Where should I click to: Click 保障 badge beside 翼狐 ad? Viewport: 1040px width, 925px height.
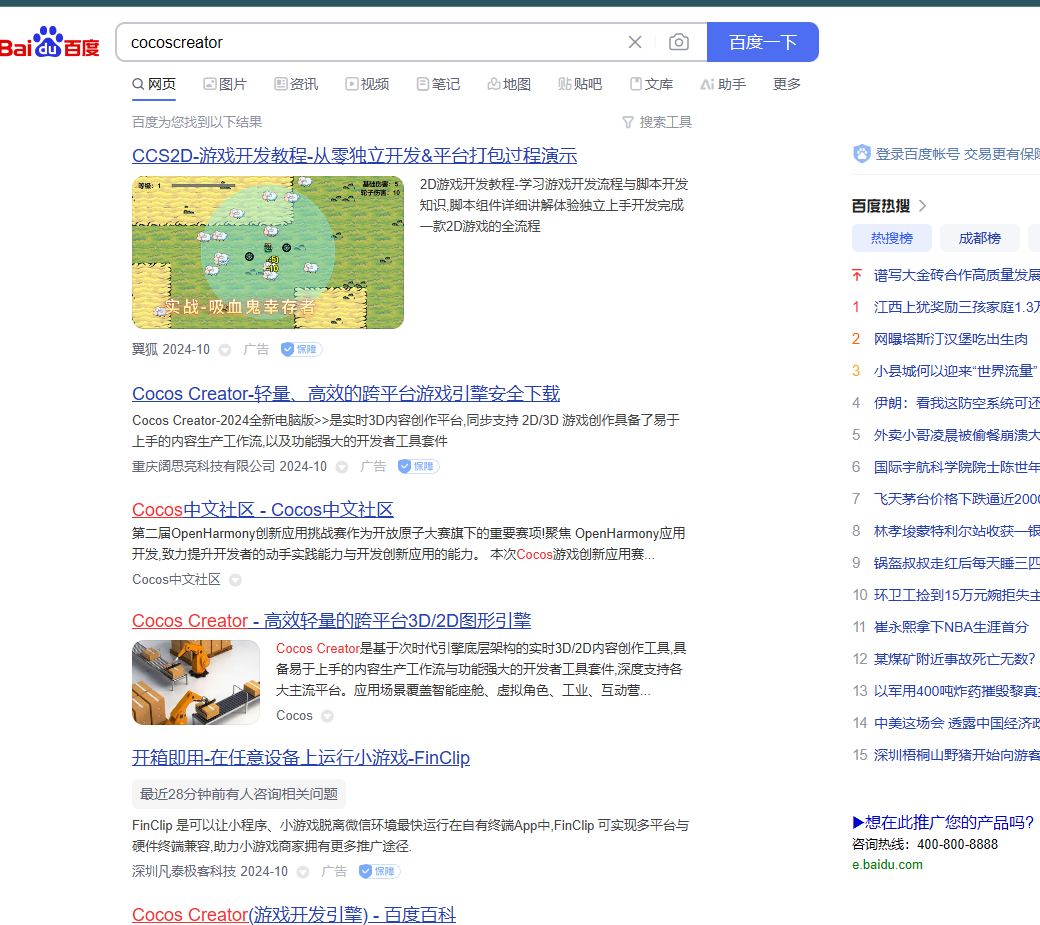coord(301,349)
